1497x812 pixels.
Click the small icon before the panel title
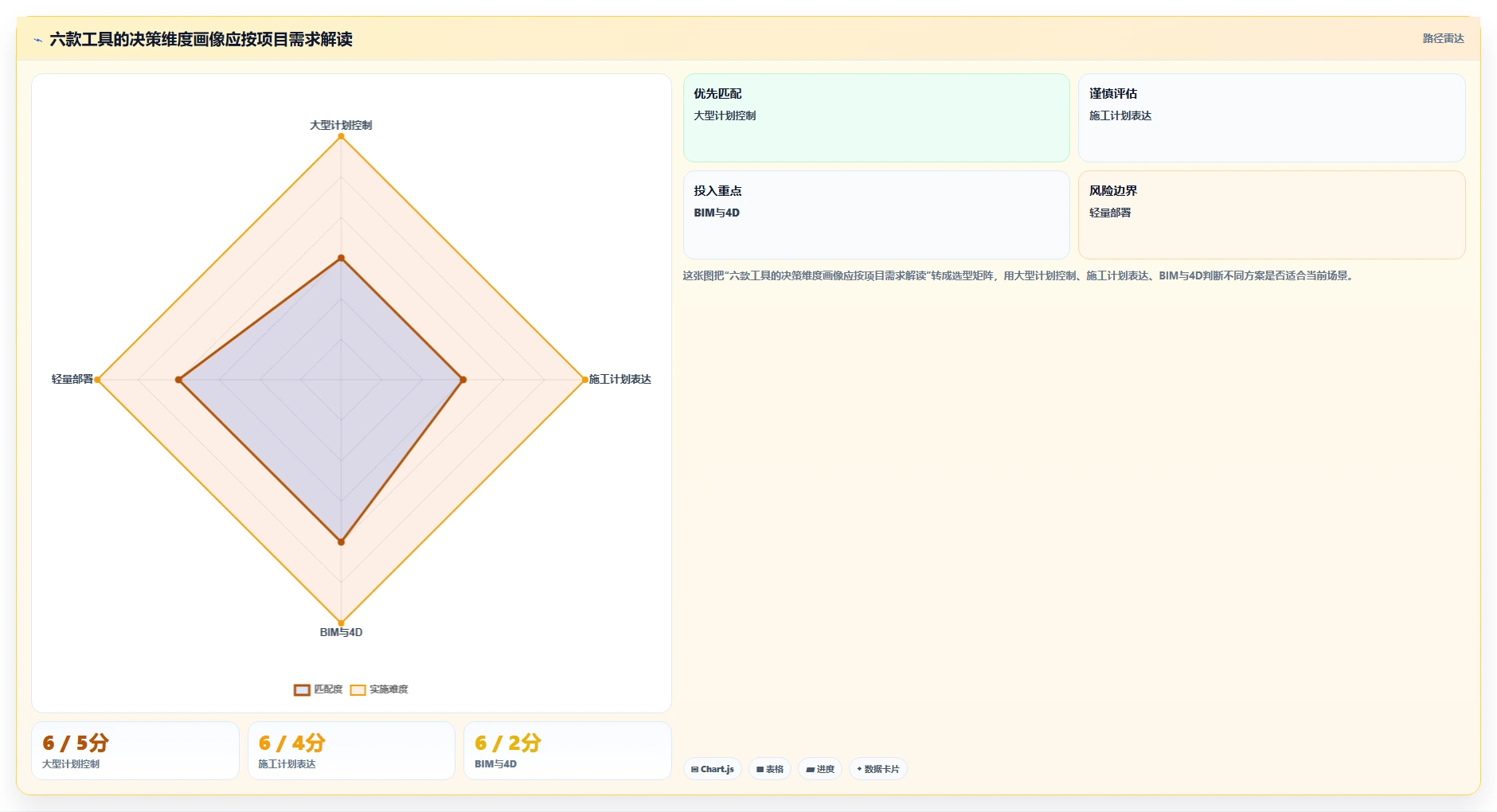[x=37, y=40]
